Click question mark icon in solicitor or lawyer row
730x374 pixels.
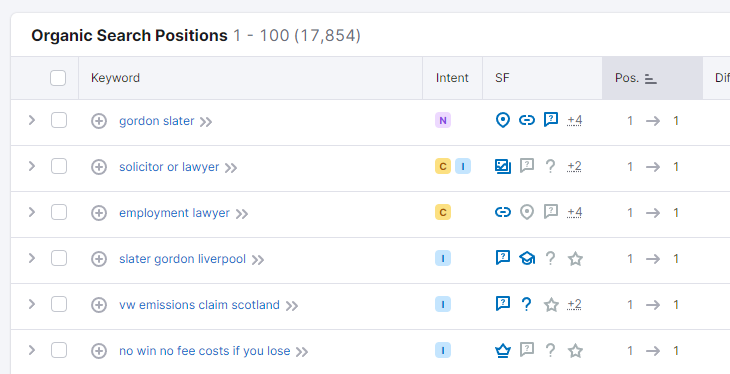550,166
